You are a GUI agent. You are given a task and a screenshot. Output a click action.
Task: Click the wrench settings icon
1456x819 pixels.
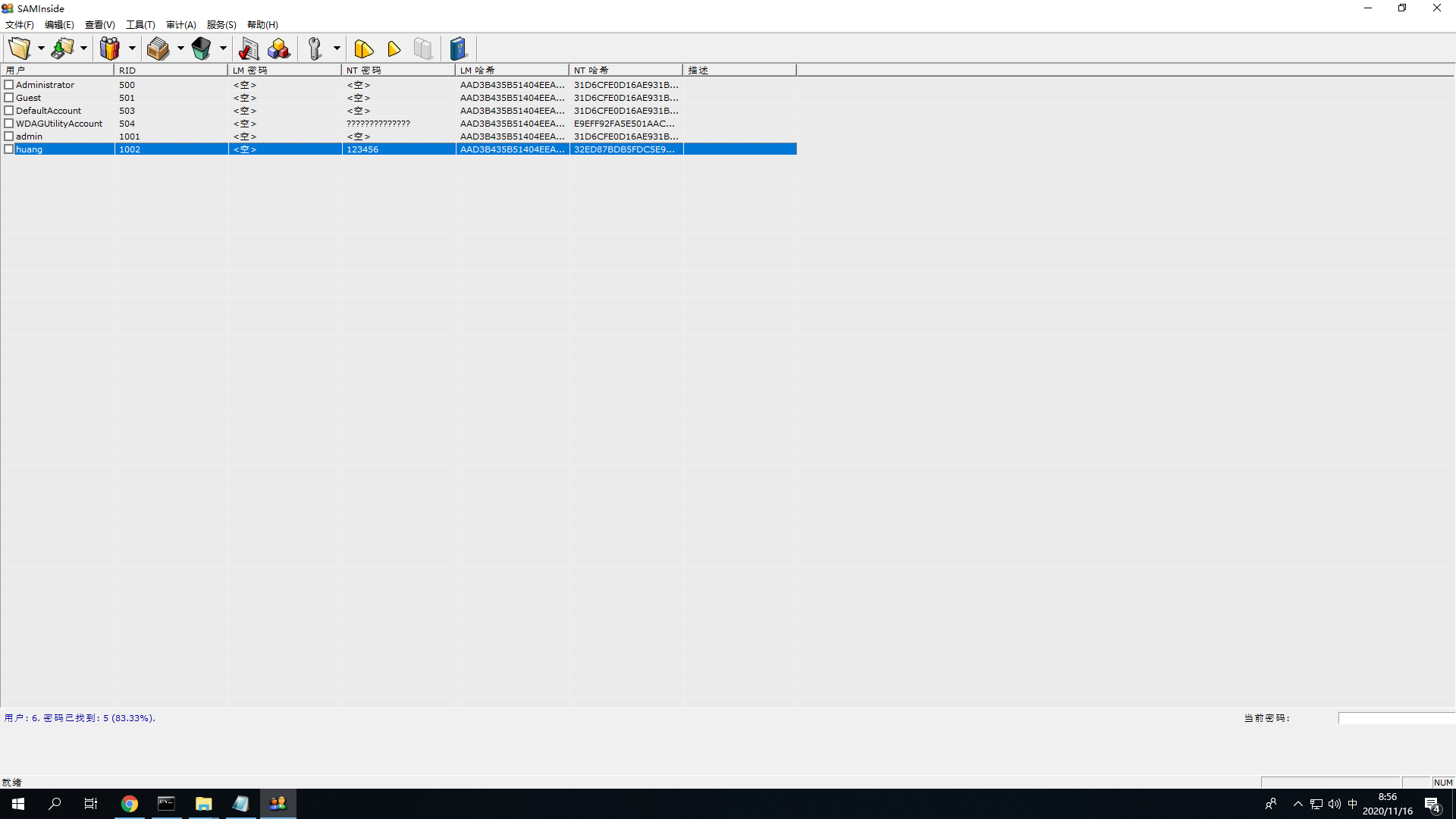[x=315, y=49]
